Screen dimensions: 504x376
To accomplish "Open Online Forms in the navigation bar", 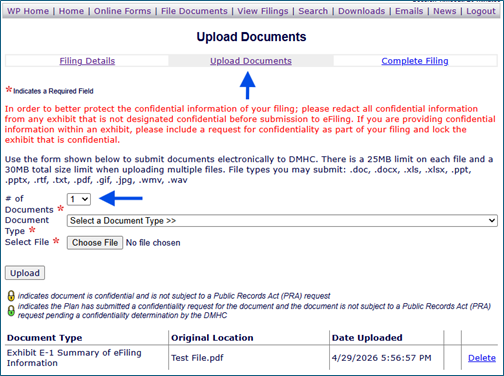I will pyautogui.click(x=122, y=11).
